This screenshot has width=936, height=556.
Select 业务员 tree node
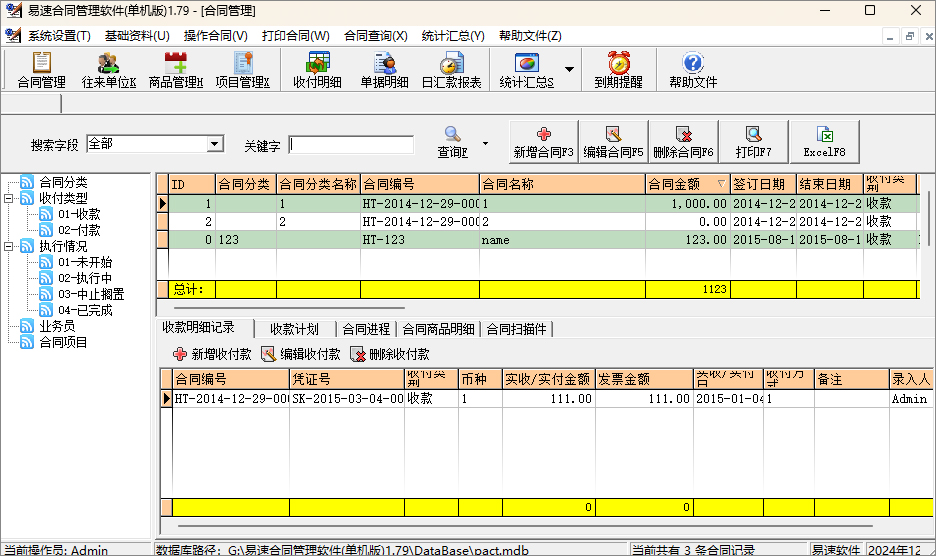point(57,326)
